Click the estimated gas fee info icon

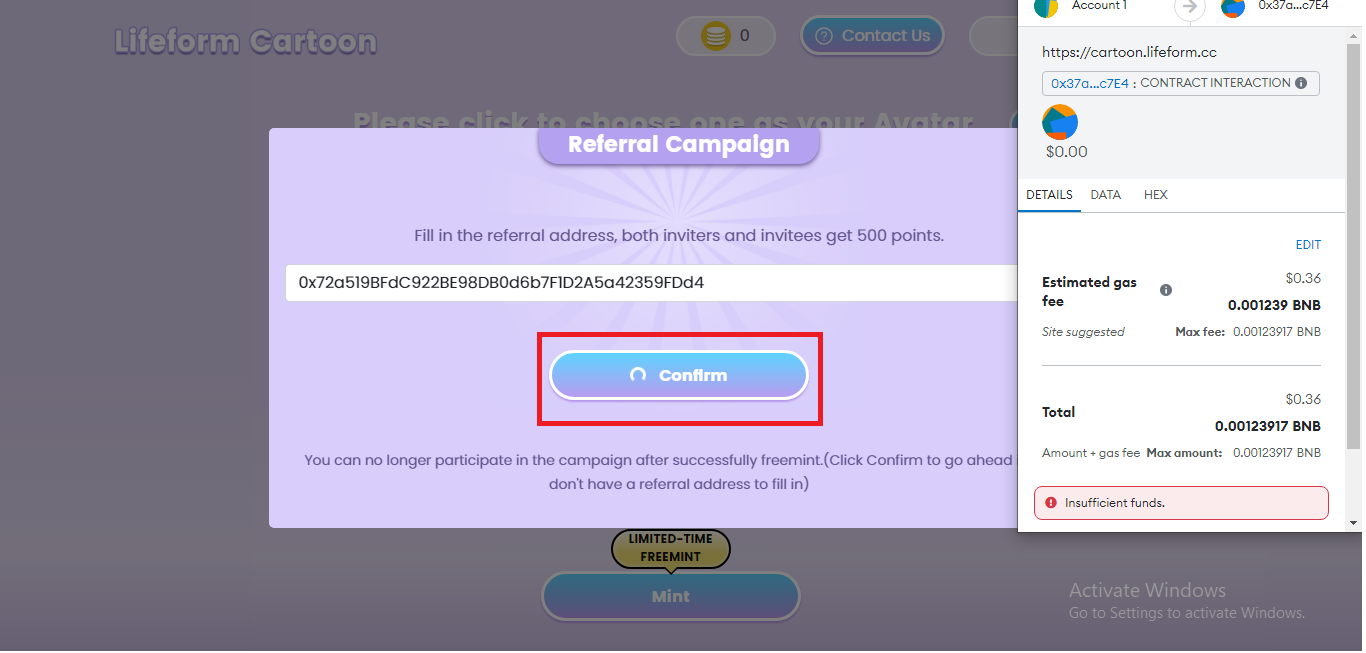(x=1166, y=290)
